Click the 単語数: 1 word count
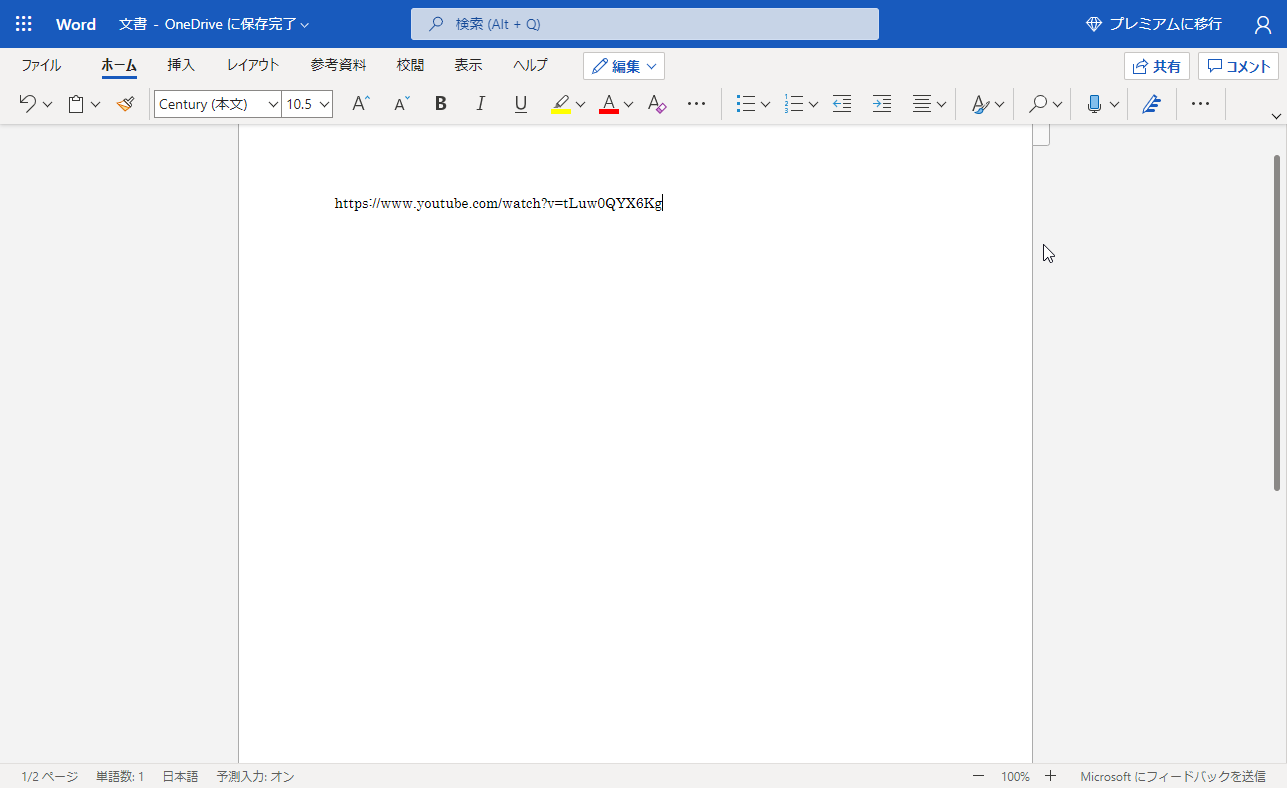Viewport: 1287px width, 788px height. pos(120,776)
